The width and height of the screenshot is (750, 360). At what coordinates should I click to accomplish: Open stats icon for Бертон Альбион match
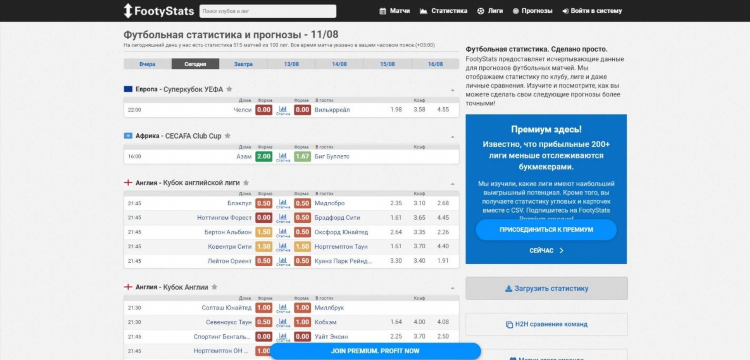(x=283, y=232)
